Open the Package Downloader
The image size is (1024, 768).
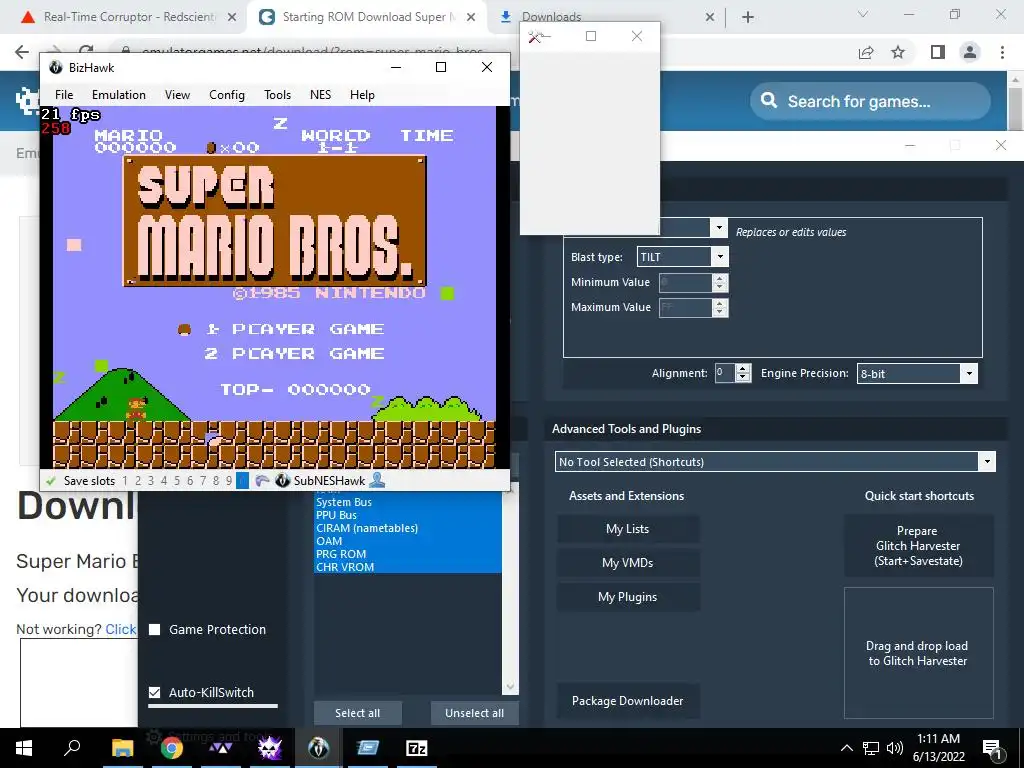[628, 701]
